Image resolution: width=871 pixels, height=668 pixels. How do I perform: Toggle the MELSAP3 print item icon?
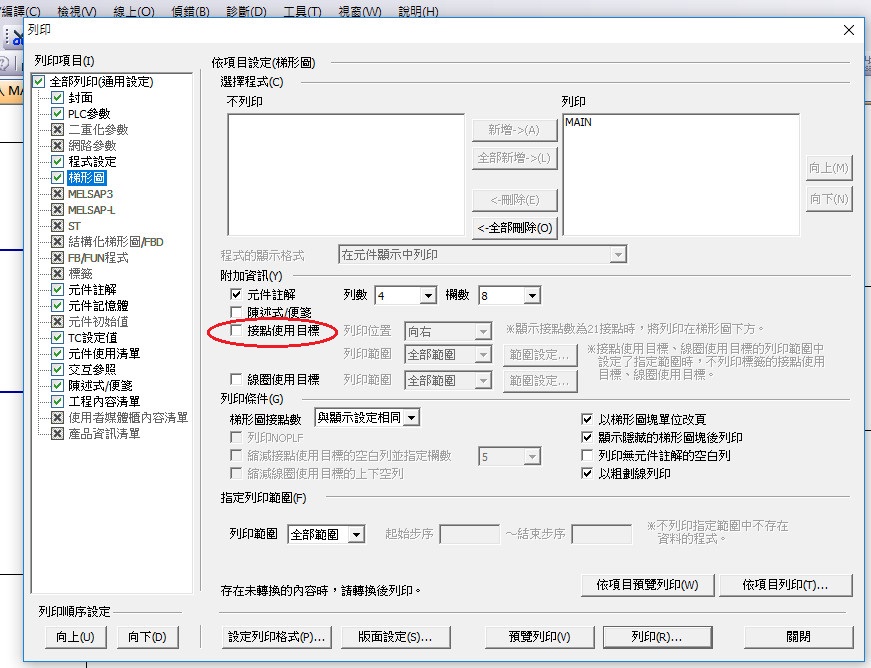coord(57,194)
